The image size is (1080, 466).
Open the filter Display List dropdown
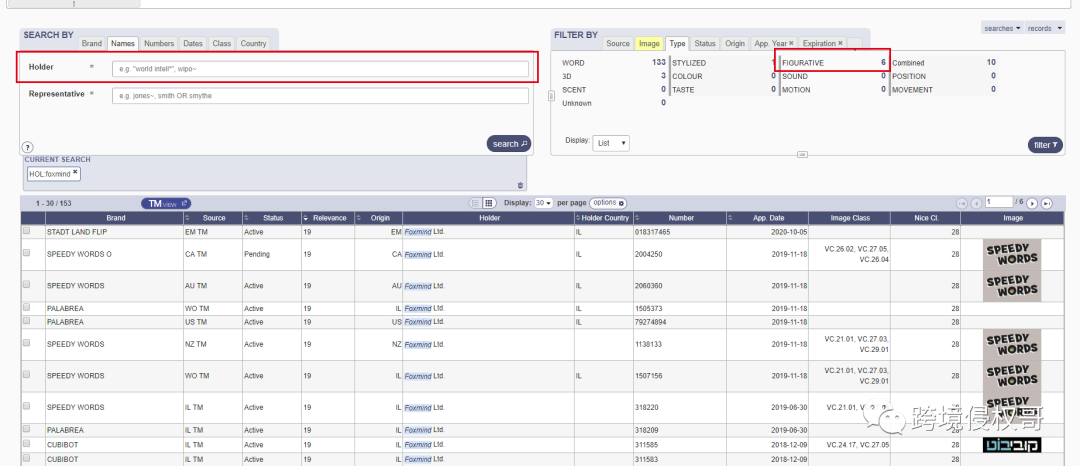tap(611, 143)
